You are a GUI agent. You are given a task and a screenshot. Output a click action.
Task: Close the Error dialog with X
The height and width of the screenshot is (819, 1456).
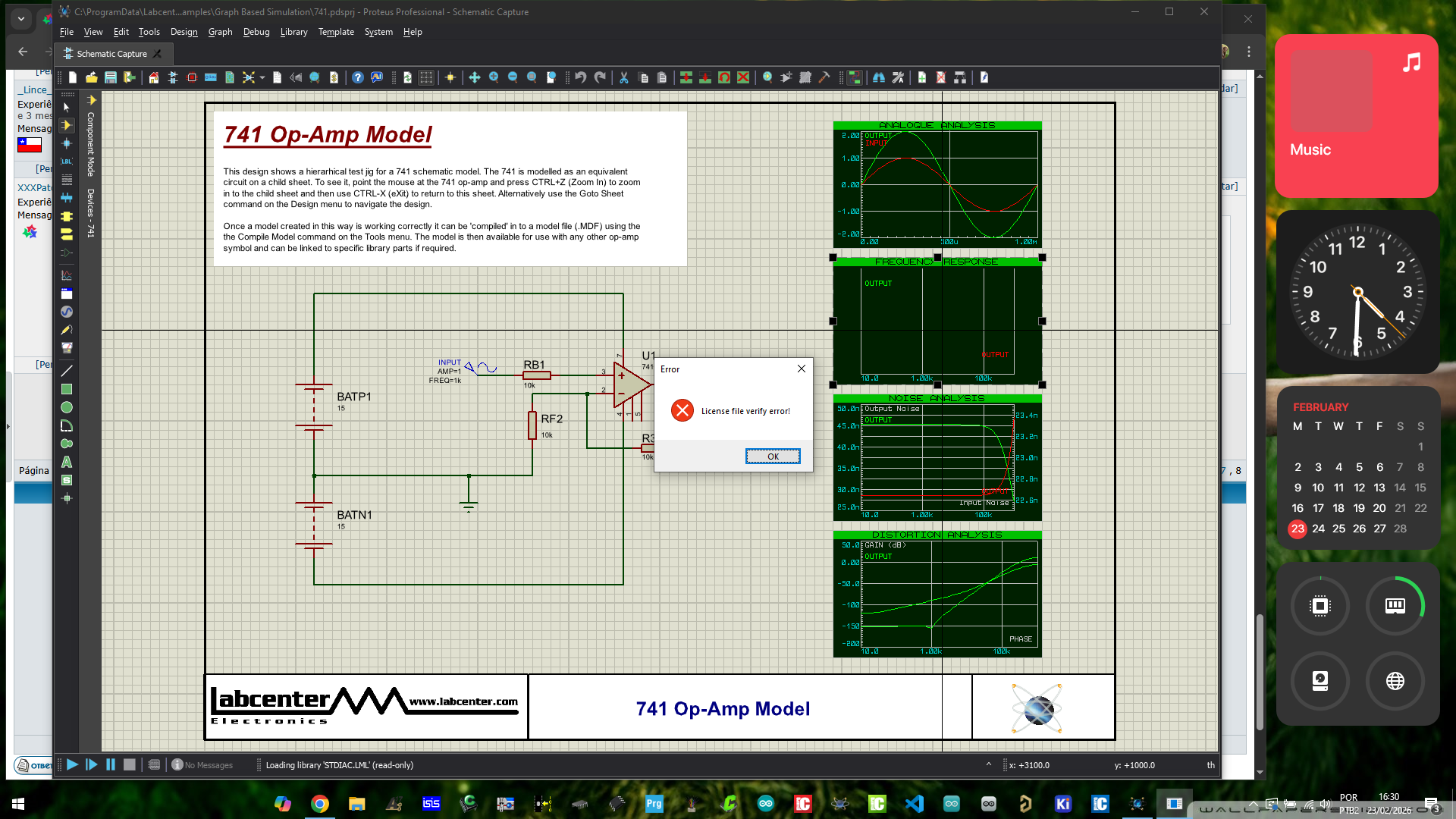point(801,369)
